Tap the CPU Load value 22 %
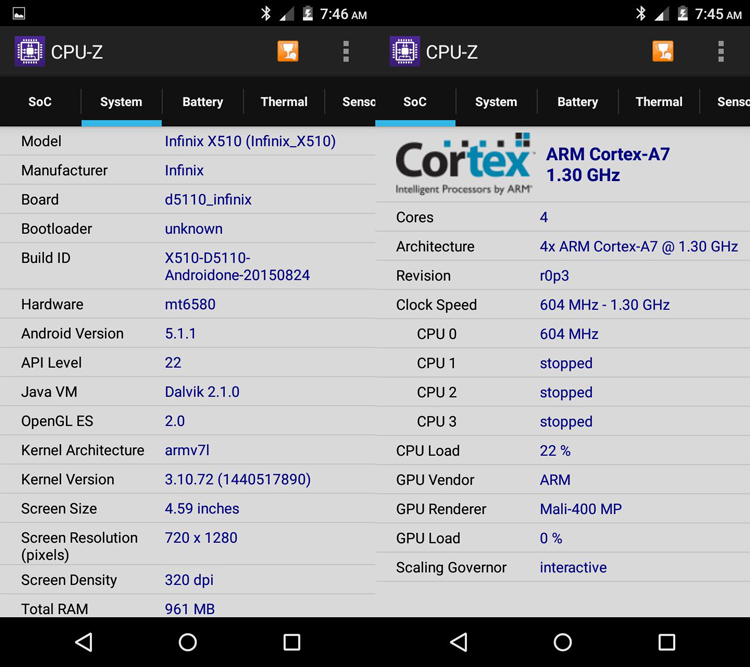The image size is (750, 667). click(x=555, y=451)
